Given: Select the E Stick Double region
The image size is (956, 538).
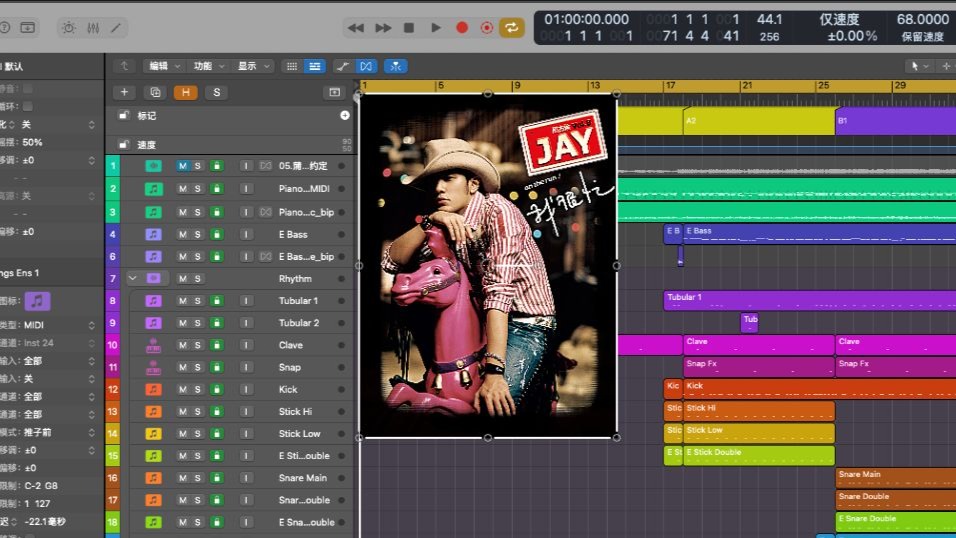Looking at the screenshot, I should point(759,456).
